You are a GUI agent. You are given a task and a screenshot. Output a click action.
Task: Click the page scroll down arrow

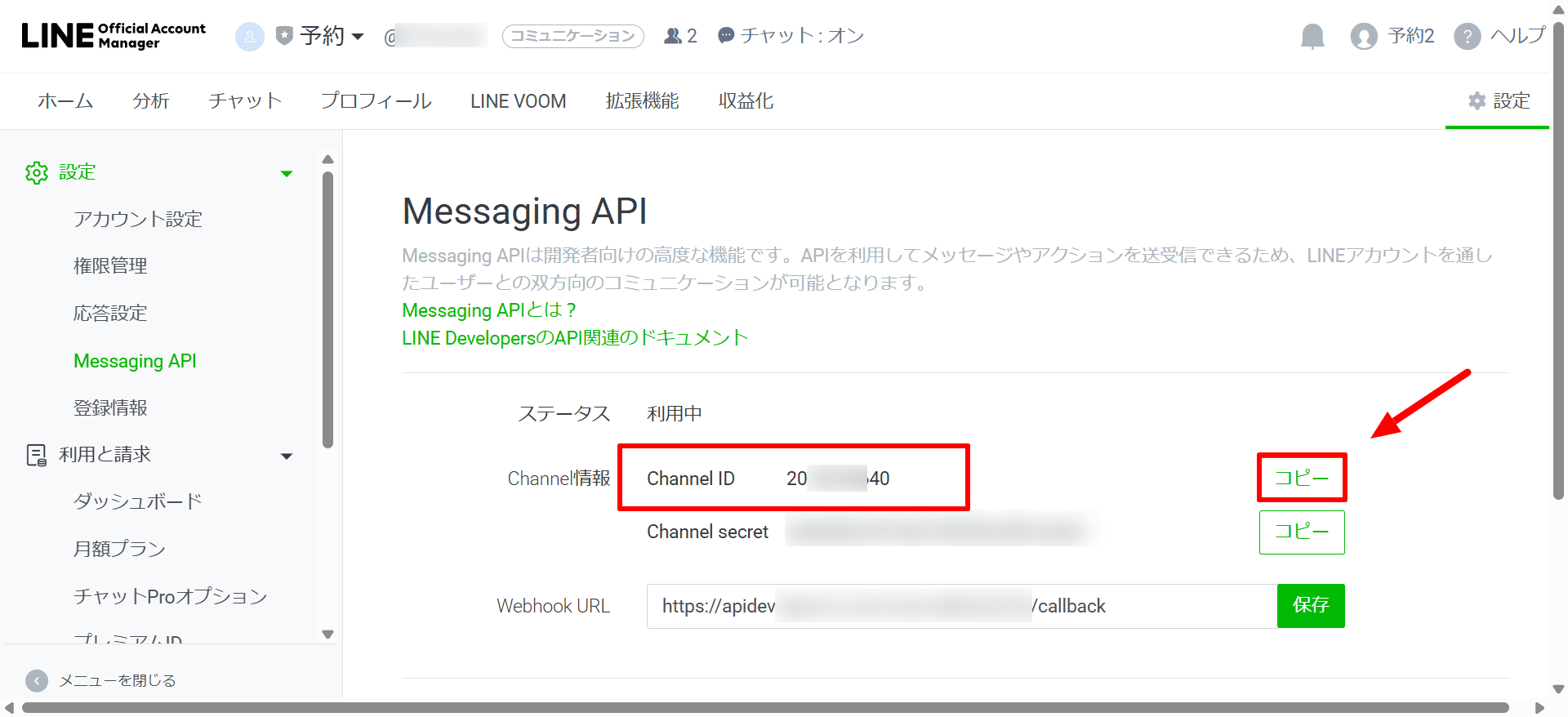tap(1559, 689)
